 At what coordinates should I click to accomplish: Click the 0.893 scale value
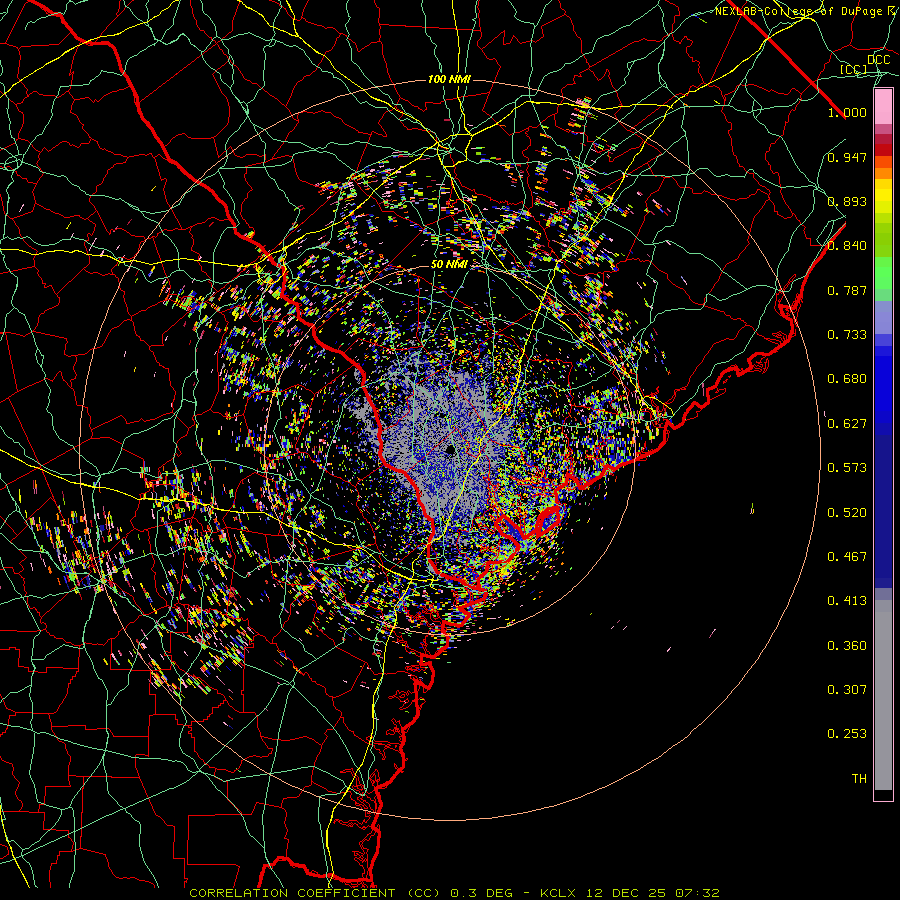(x=847, y=201)
